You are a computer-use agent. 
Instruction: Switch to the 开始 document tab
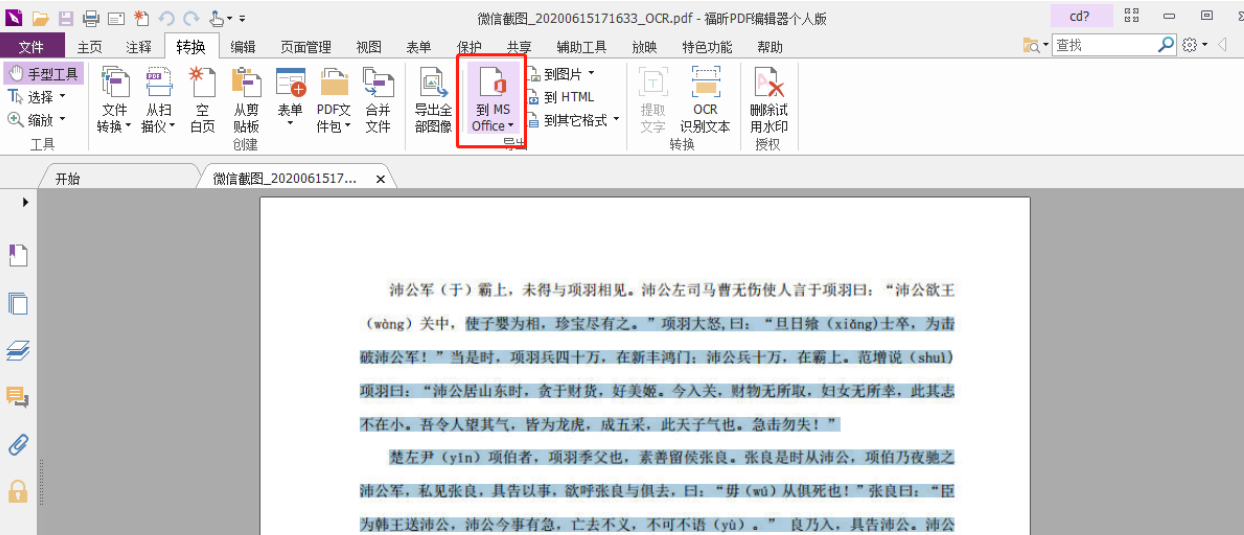(x=68, y=179)
